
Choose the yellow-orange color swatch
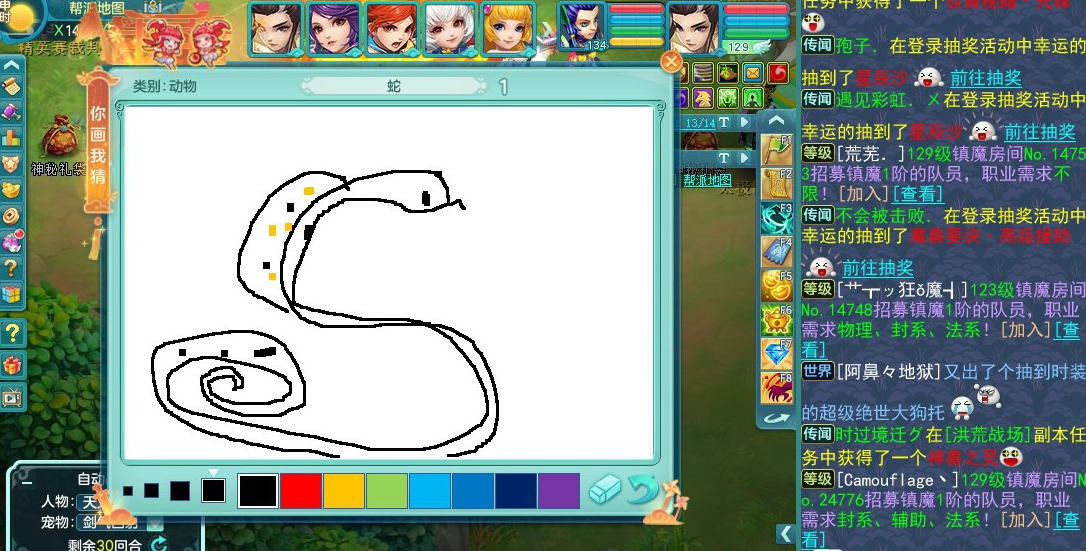[344, 491]
